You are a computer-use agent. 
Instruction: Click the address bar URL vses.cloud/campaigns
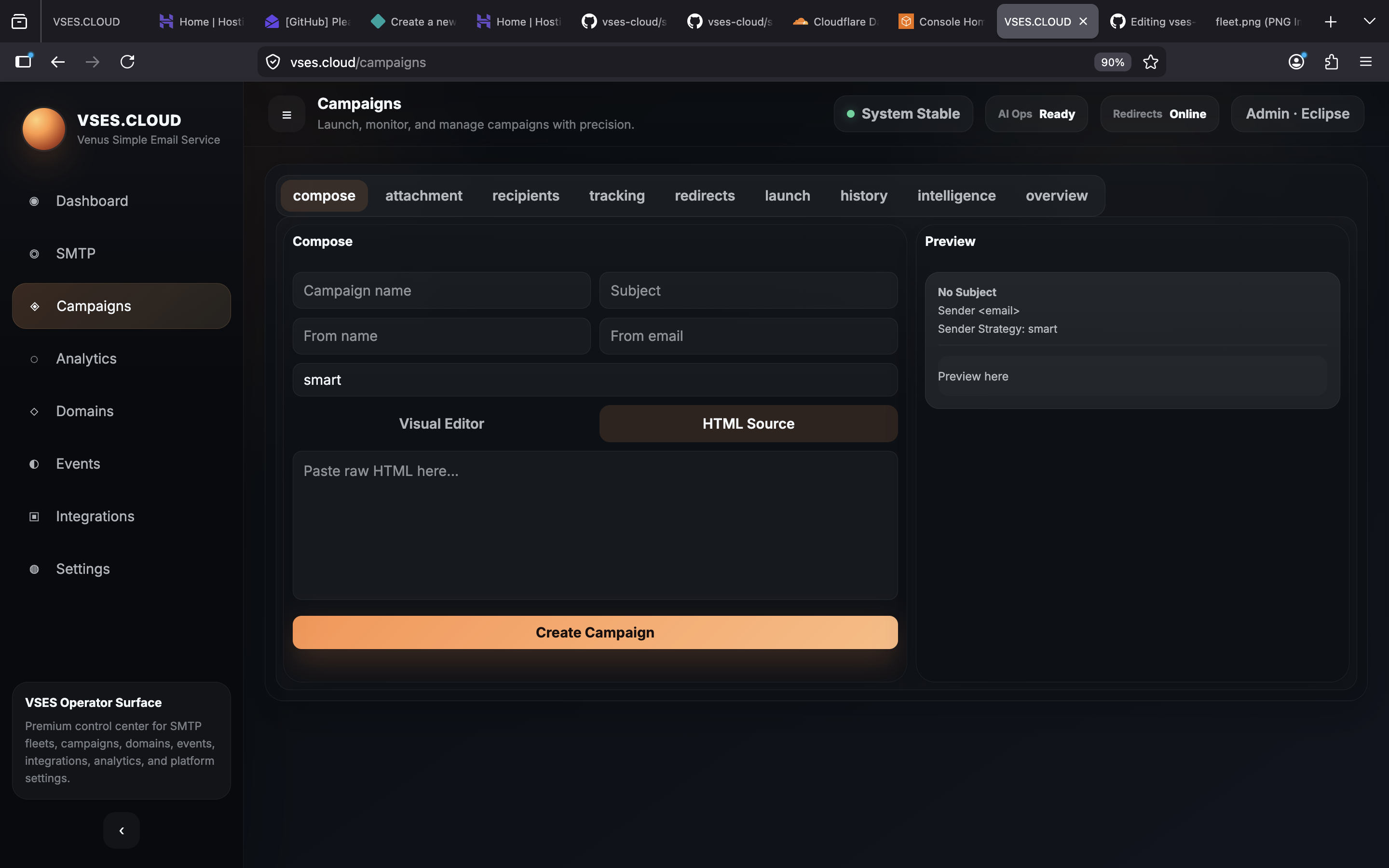(357, 62)
